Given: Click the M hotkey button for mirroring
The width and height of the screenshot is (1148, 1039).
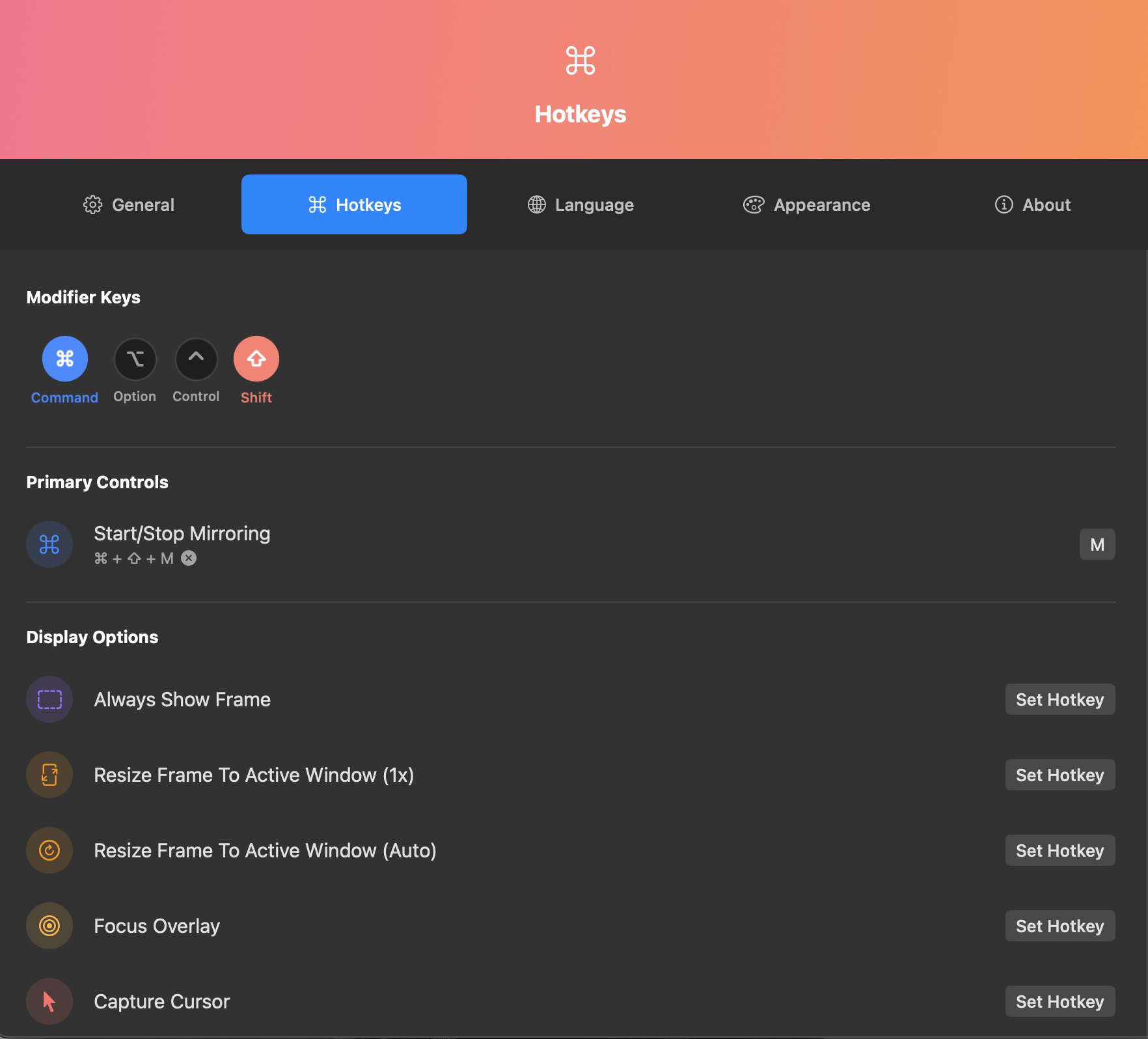Looking at the screenshot, I should [1097, 544].
